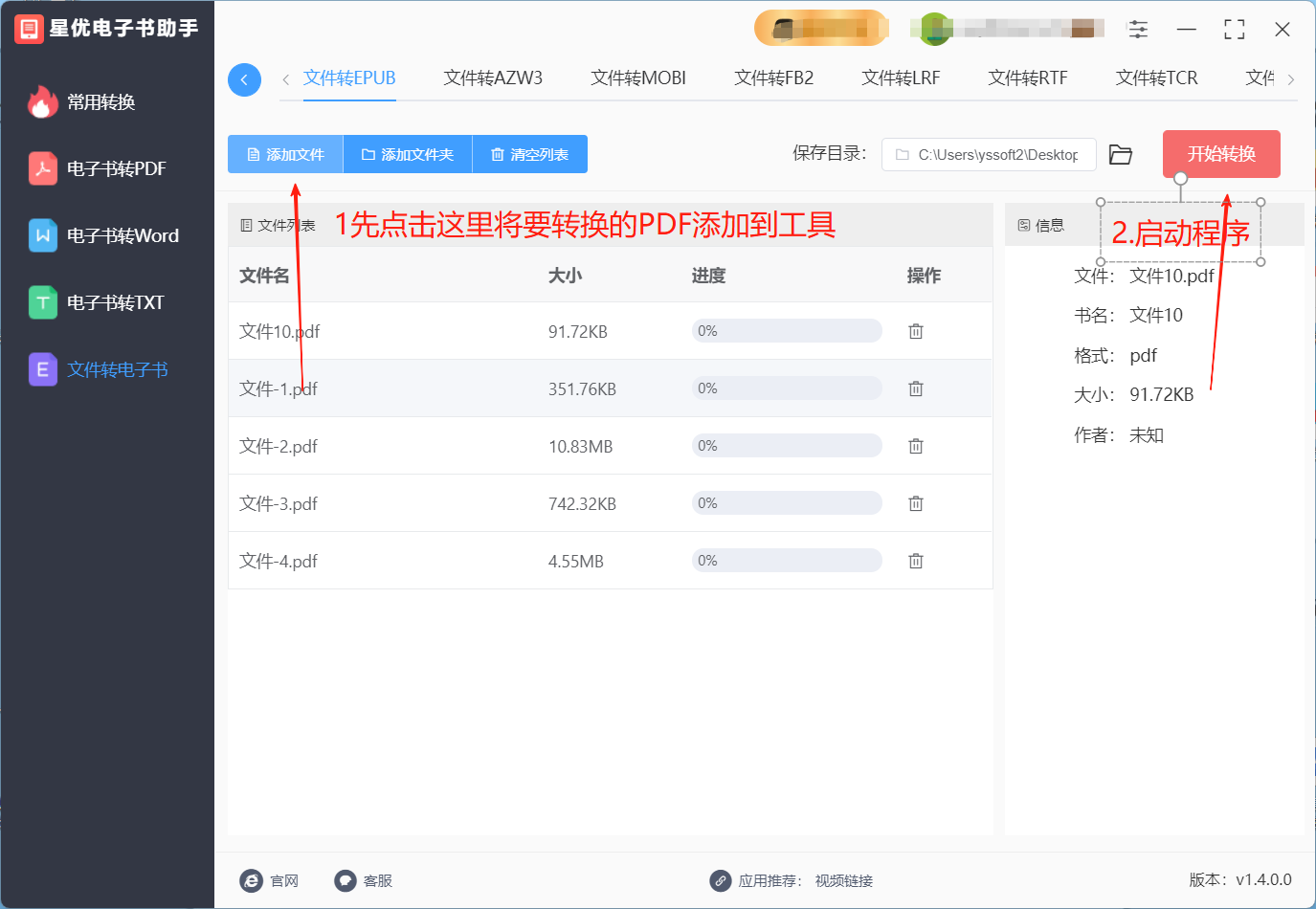Switch to the 文件转EPUB tab
The image size is (1316, 909).
pos(349,78)
